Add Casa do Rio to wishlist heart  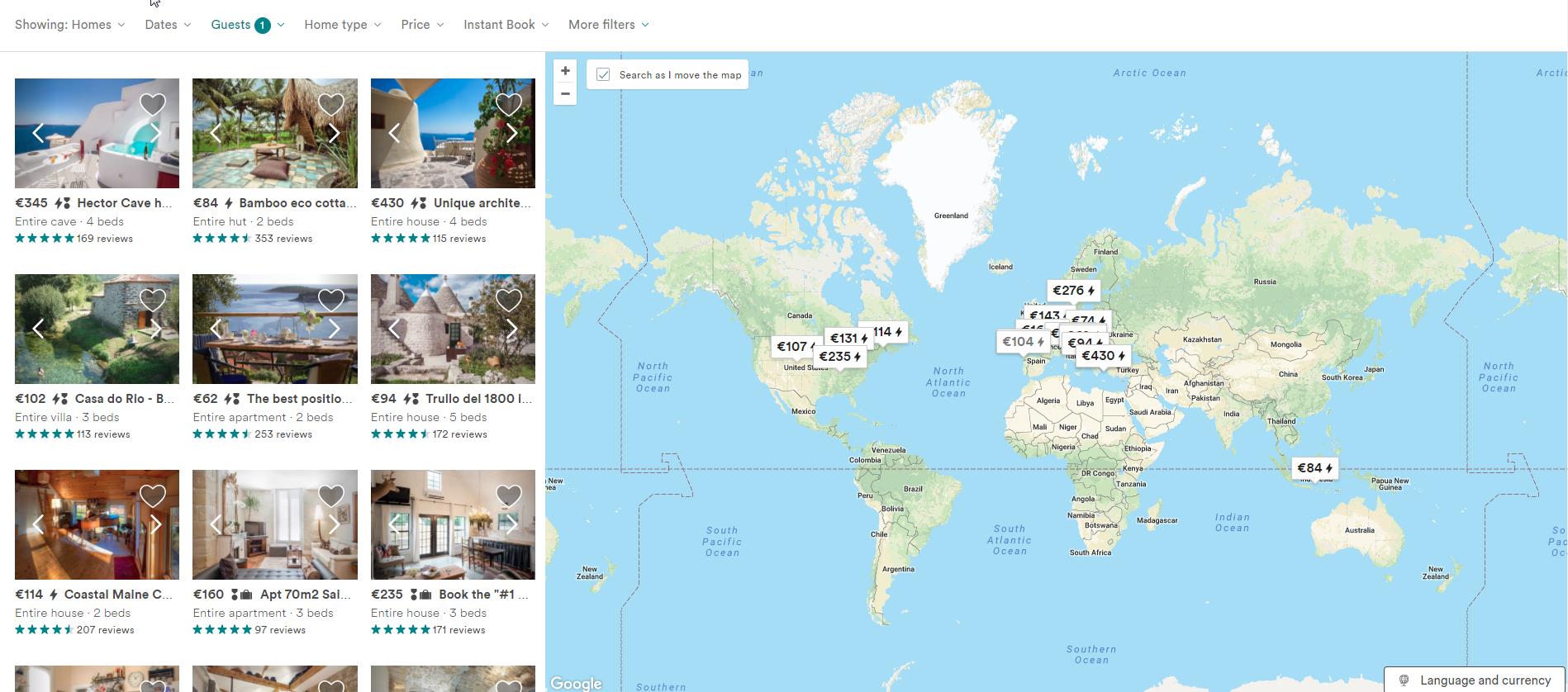click(153, 300)
